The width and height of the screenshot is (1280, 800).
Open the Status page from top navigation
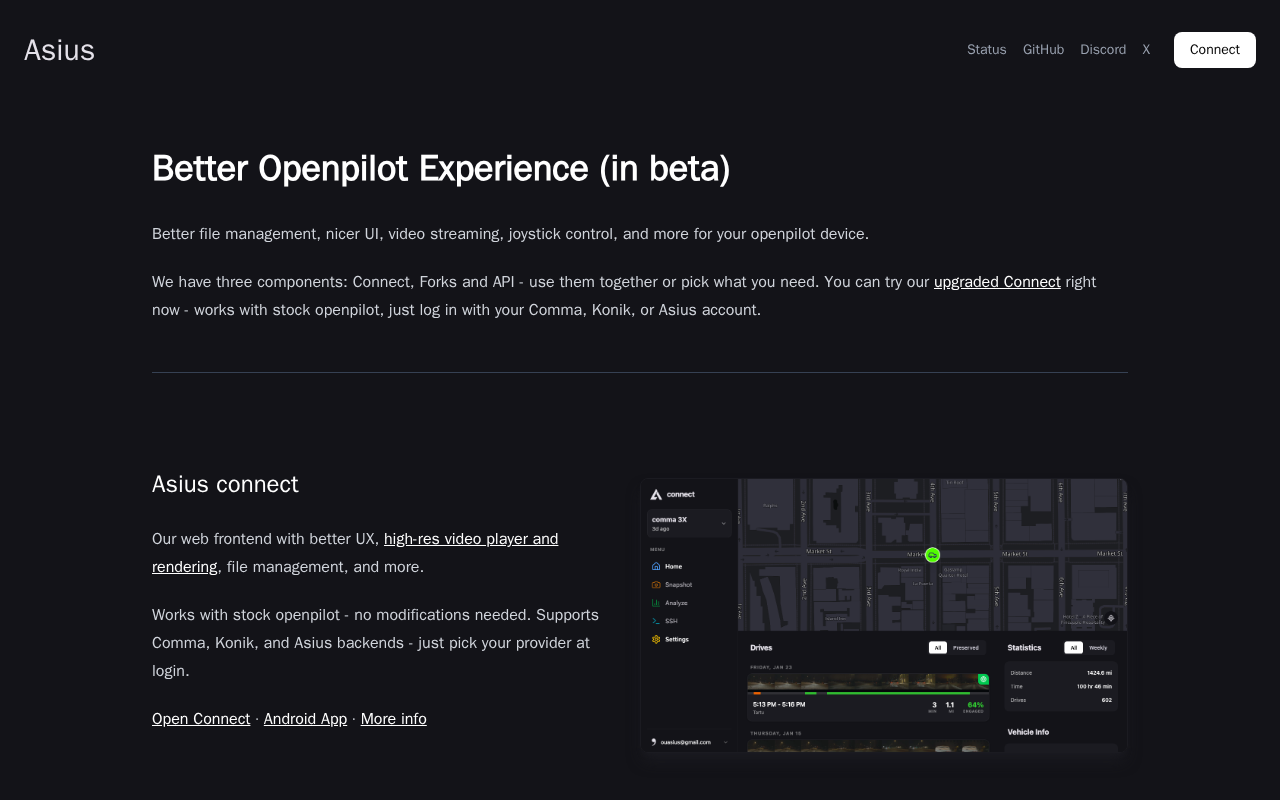[x=986, y=50]
